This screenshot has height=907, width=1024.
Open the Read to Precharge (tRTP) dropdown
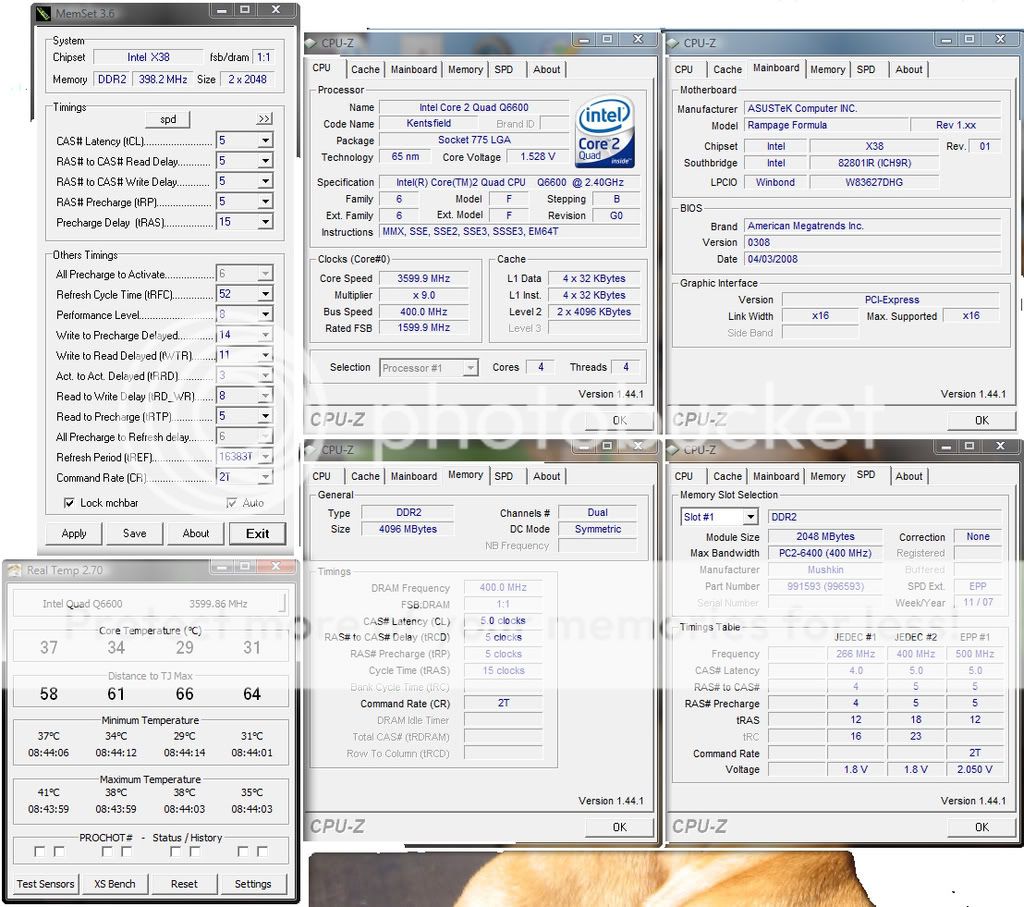tap(265, 416)
